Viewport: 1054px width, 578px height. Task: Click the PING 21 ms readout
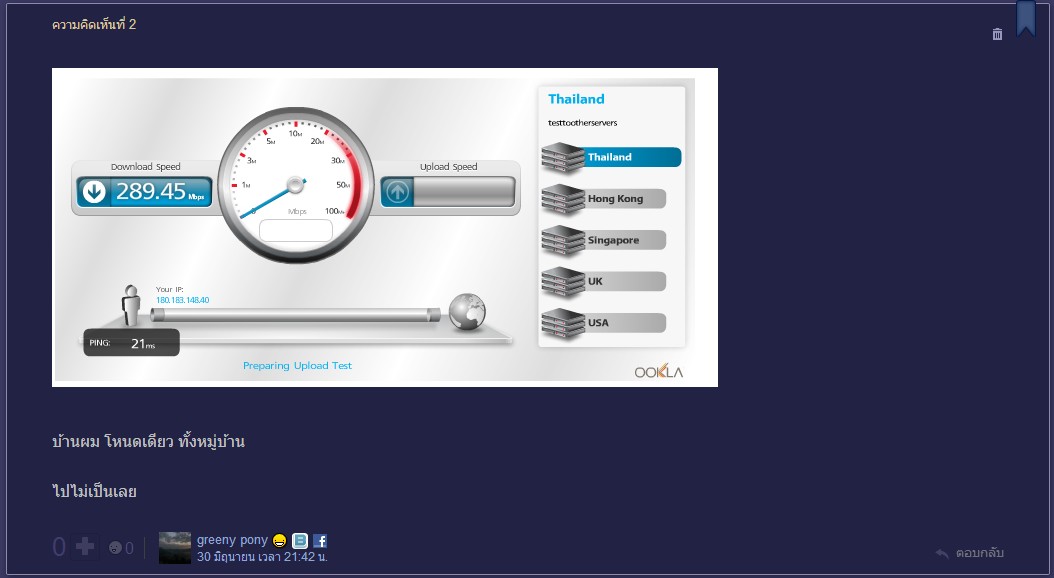pos(131,343)
